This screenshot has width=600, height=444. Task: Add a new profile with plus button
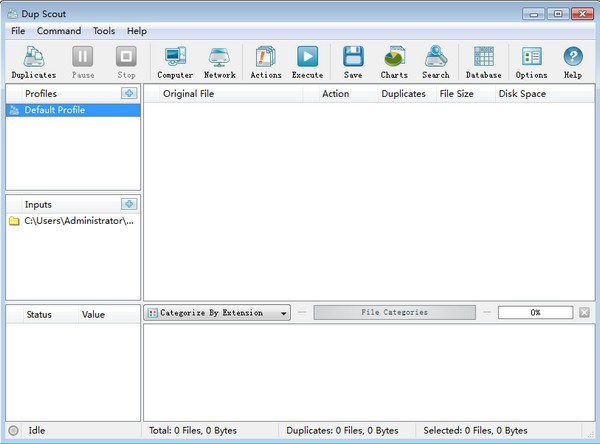point(128,93)
